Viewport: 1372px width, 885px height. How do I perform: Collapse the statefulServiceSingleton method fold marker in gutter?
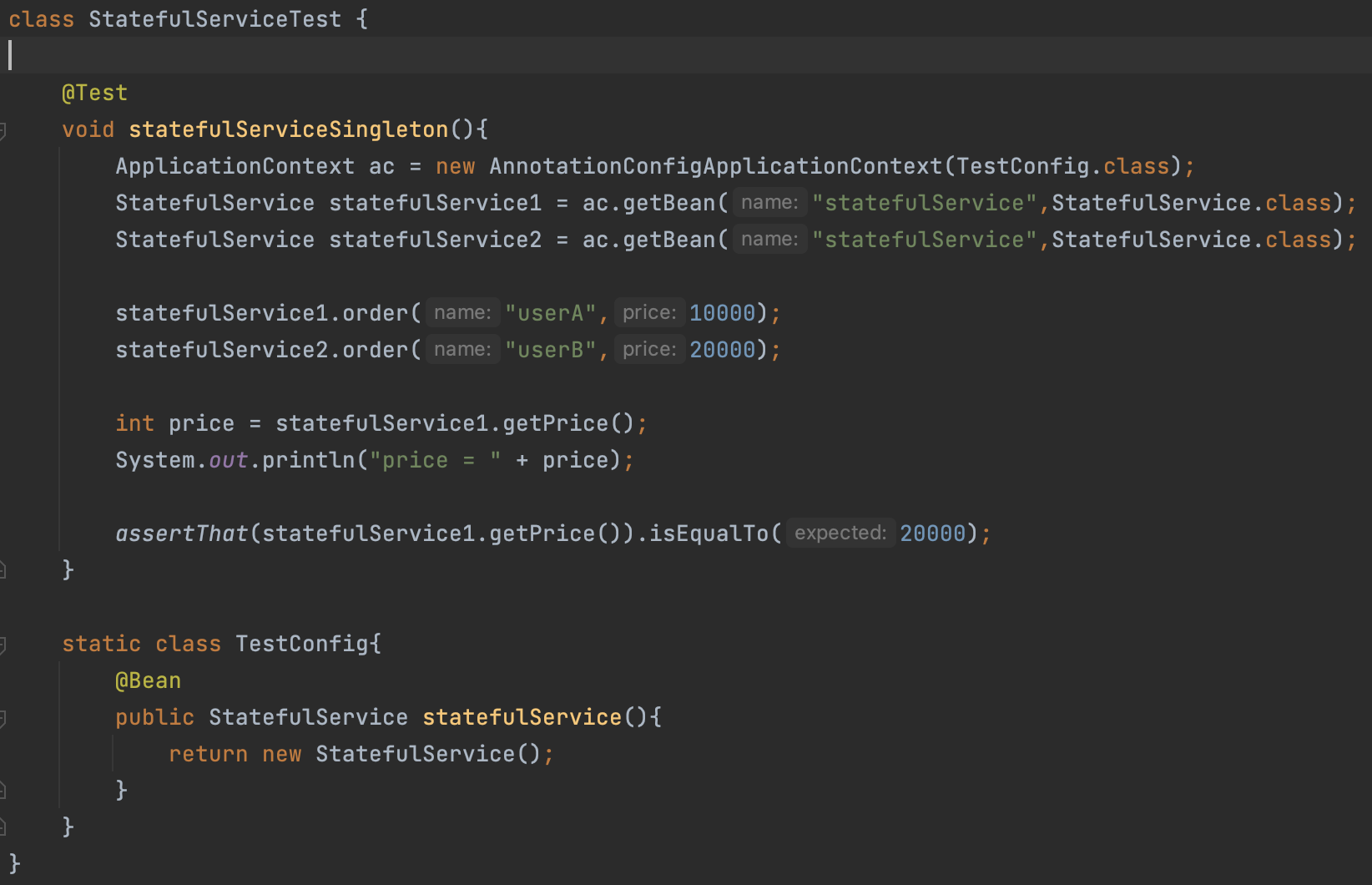click(3, 130)
